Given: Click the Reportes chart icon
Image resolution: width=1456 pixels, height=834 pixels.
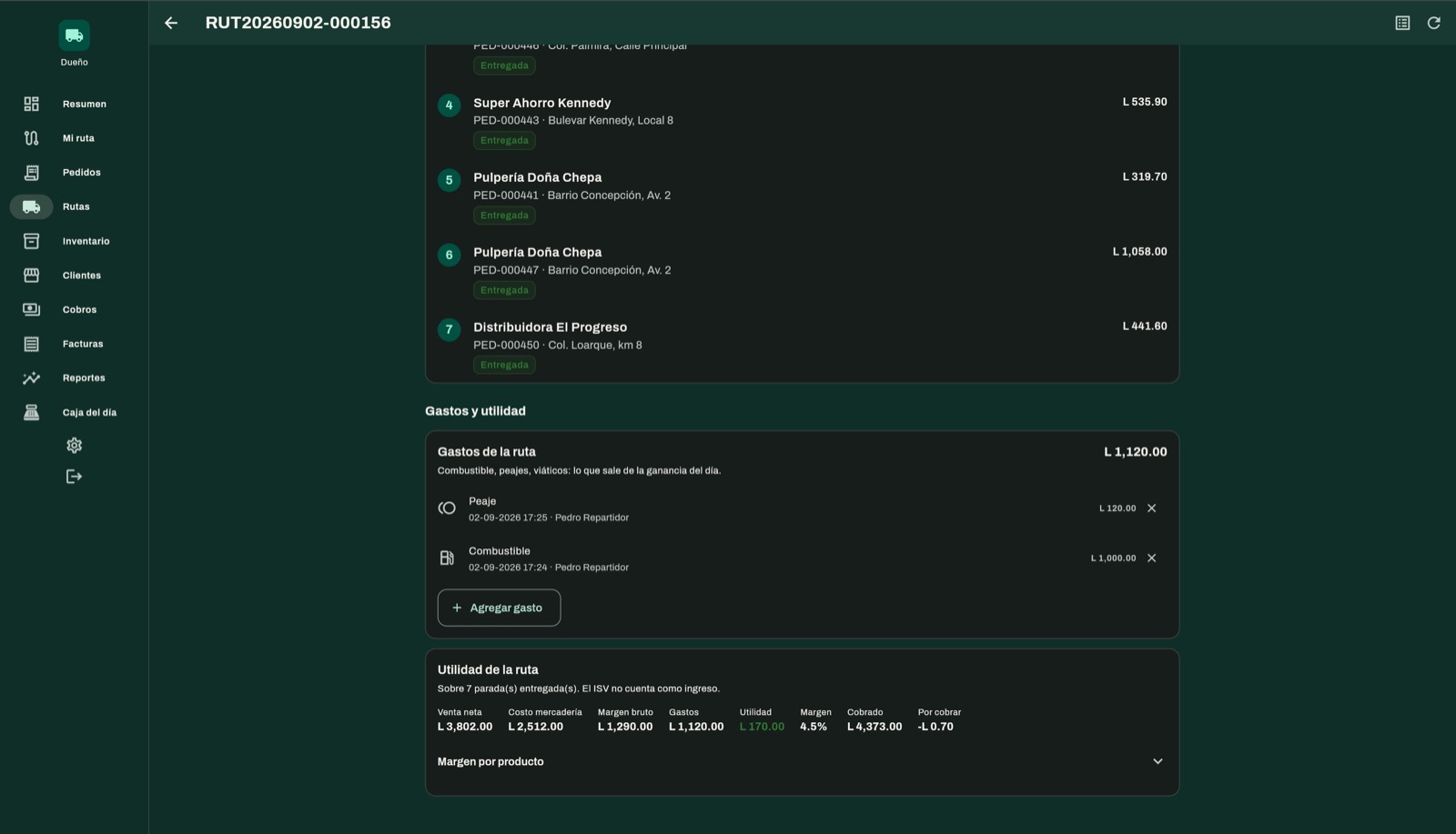Looking at the screenshot, I should point(32,378).
